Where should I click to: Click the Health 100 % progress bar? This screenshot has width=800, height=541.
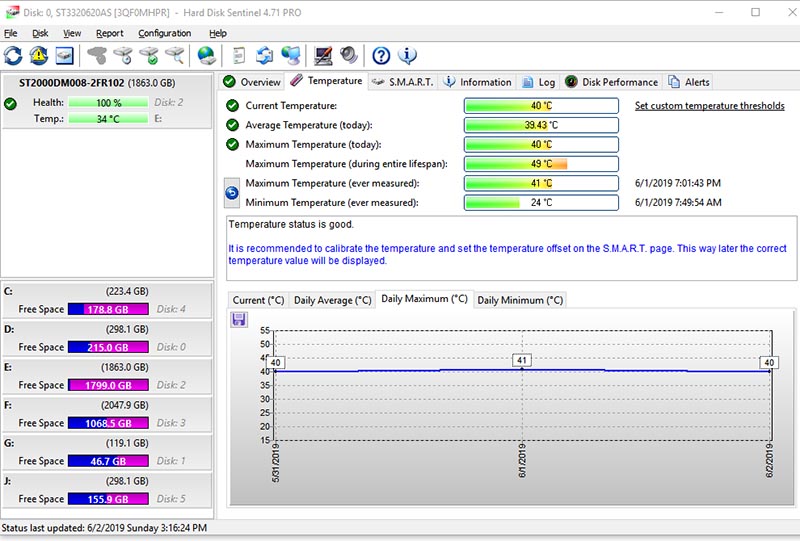tap(108, 103)
